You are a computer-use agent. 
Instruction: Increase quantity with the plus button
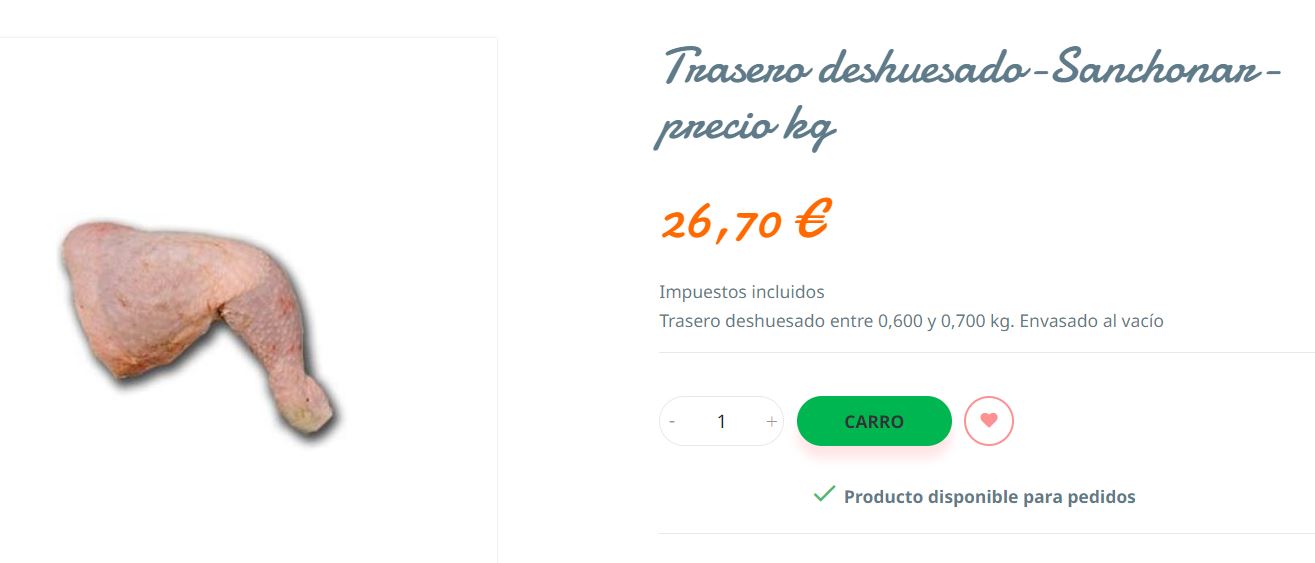click(x=771, y=422)
